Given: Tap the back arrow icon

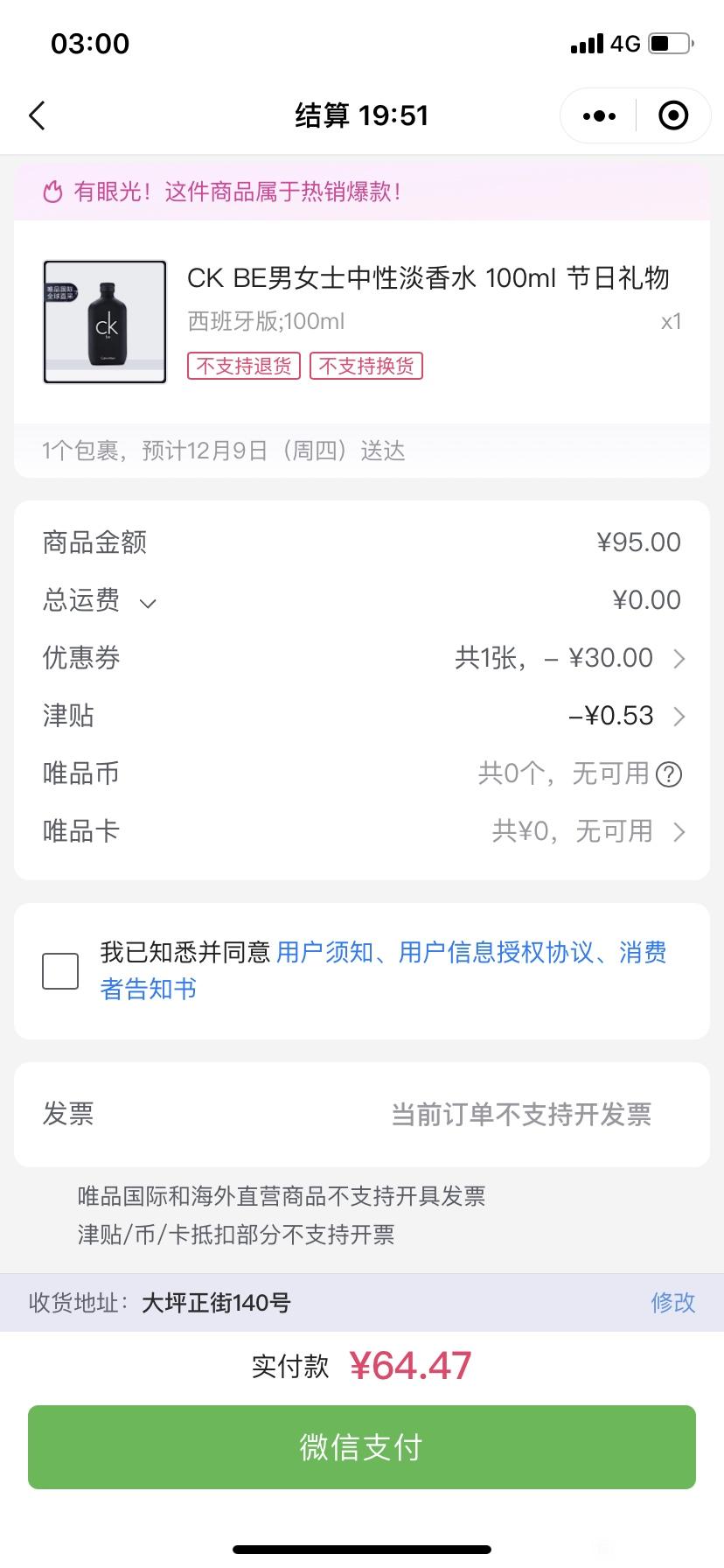Looking at the screenshot, I should tap(37, 115).
